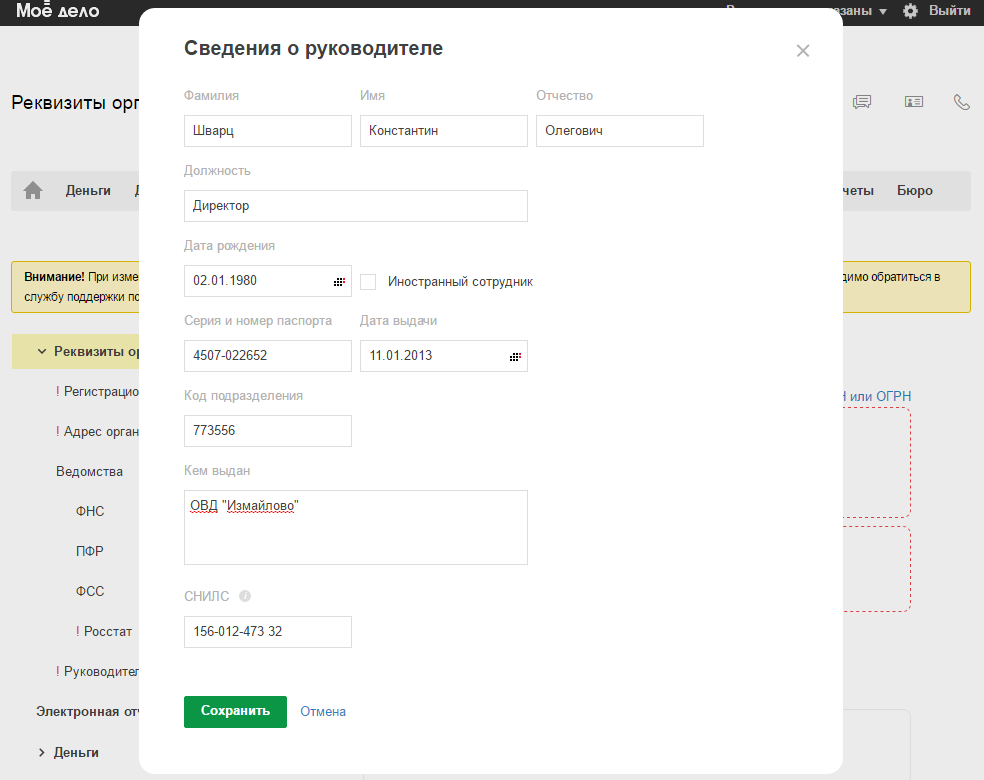
Task: Open the contact card icon
Action: 914,102
